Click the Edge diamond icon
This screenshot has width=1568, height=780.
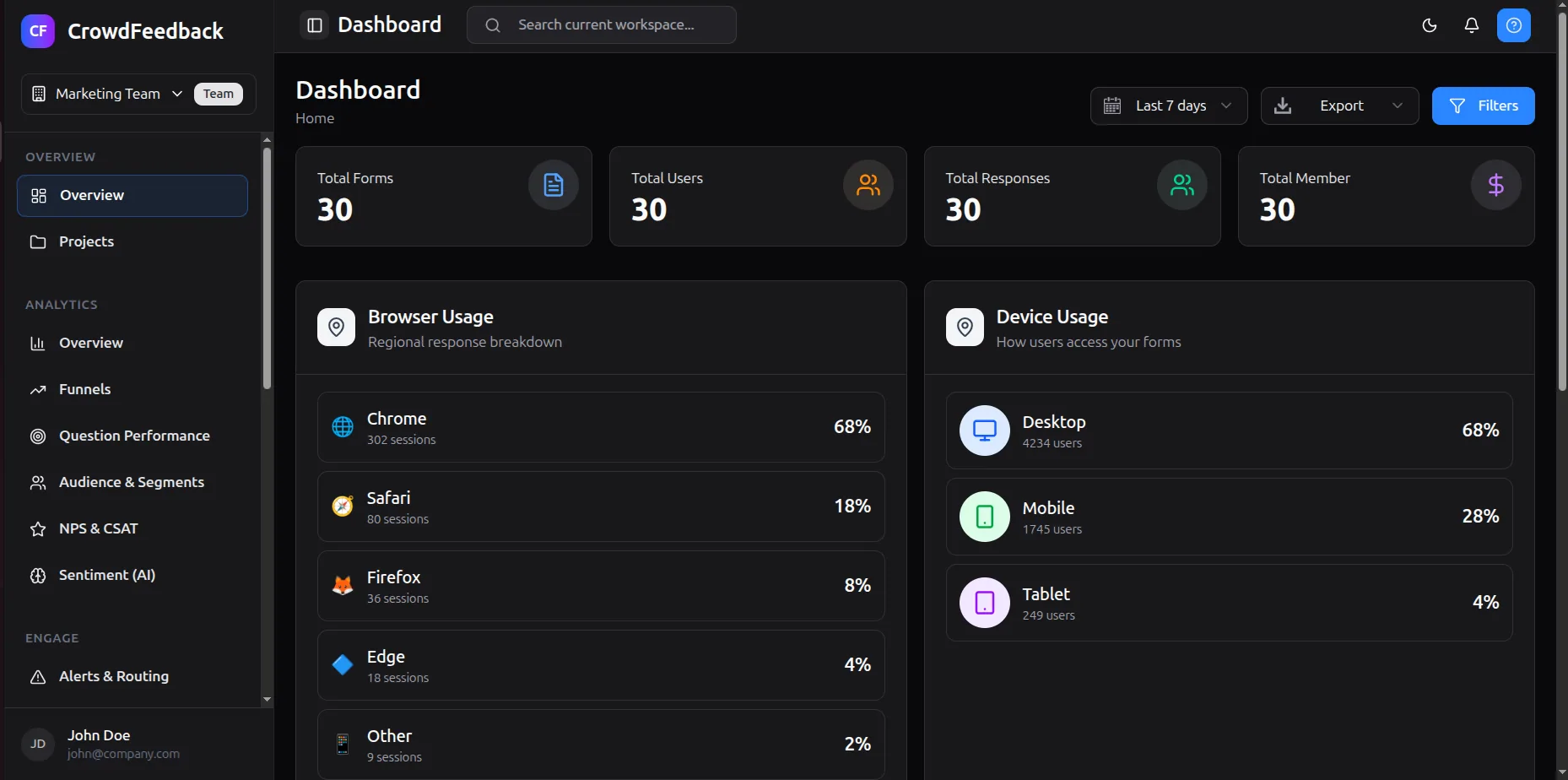point(343,665)
